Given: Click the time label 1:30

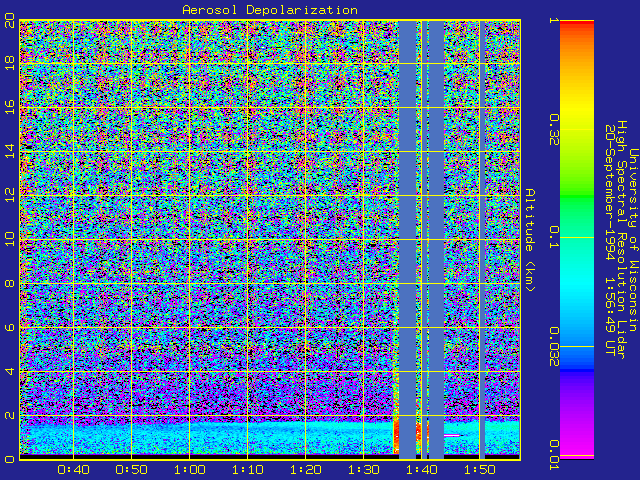Looking at the screenshot, I should 363,470.
